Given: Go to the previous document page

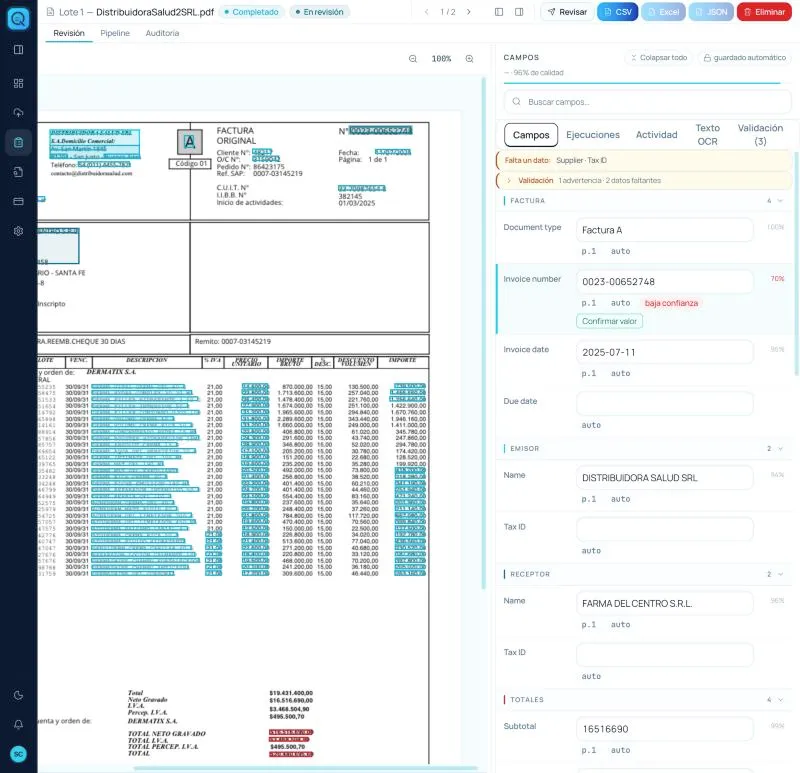Looking at the screenshot, I should 427,12.
